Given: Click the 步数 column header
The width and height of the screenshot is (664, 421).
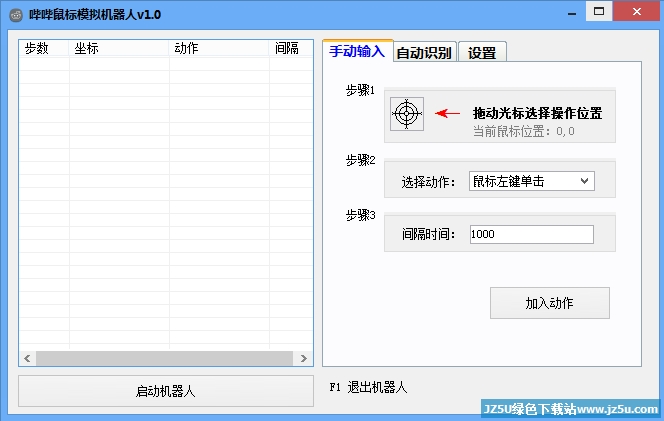Looking at the screenshot, I should [44, 48].
